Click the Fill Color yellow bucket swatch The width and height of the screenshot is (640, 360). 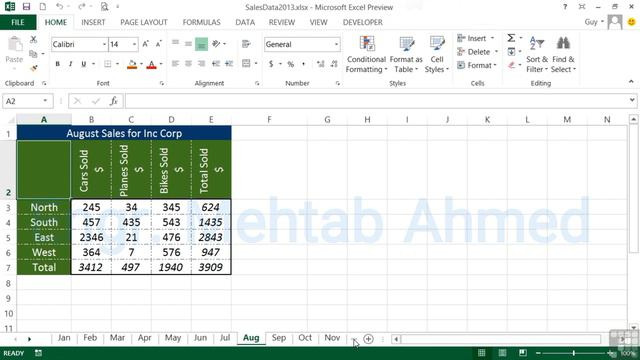click(132, 64)
